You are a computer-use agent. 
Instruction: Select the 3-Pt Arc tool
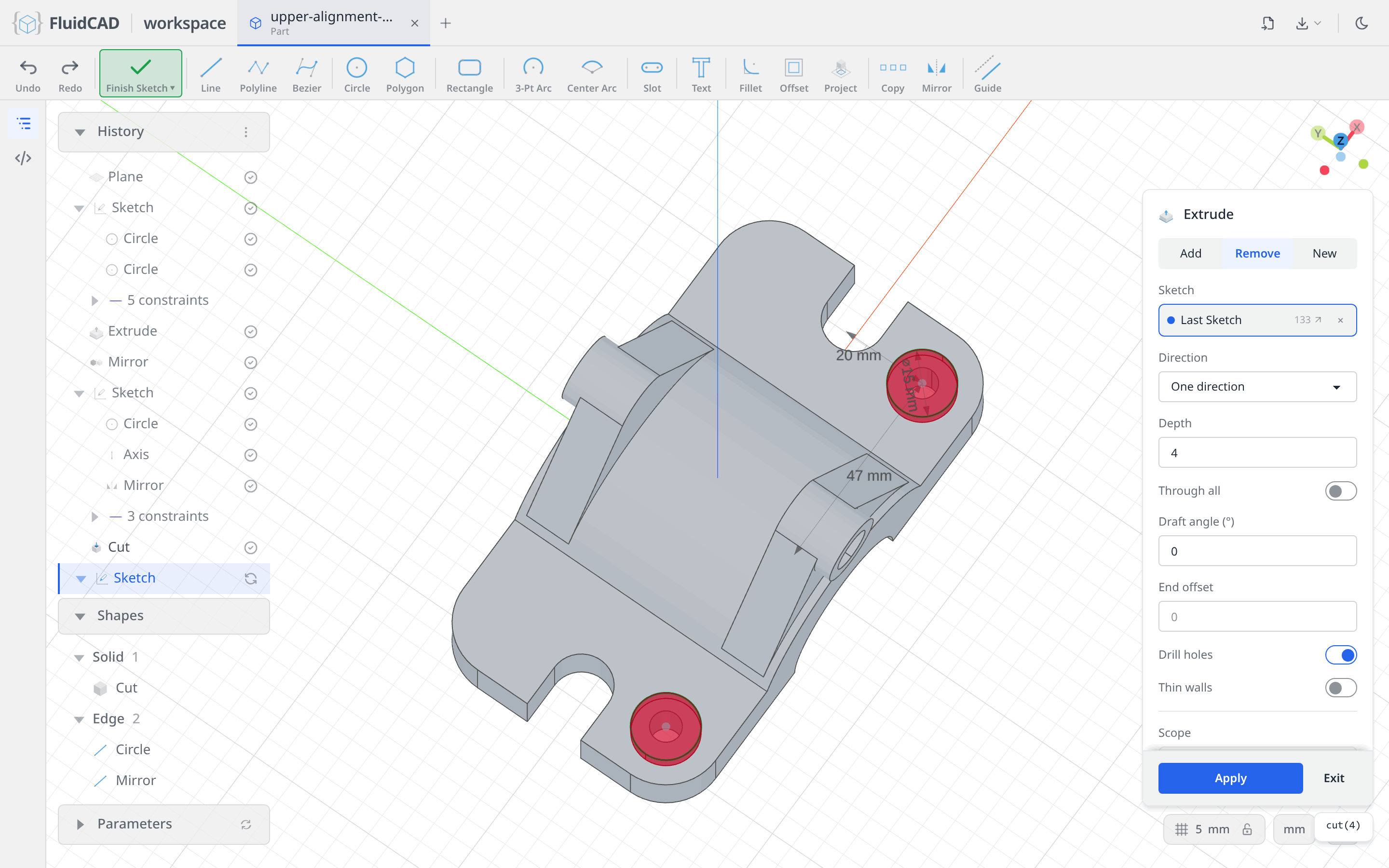pyautogui.click(x=533, y=75)
